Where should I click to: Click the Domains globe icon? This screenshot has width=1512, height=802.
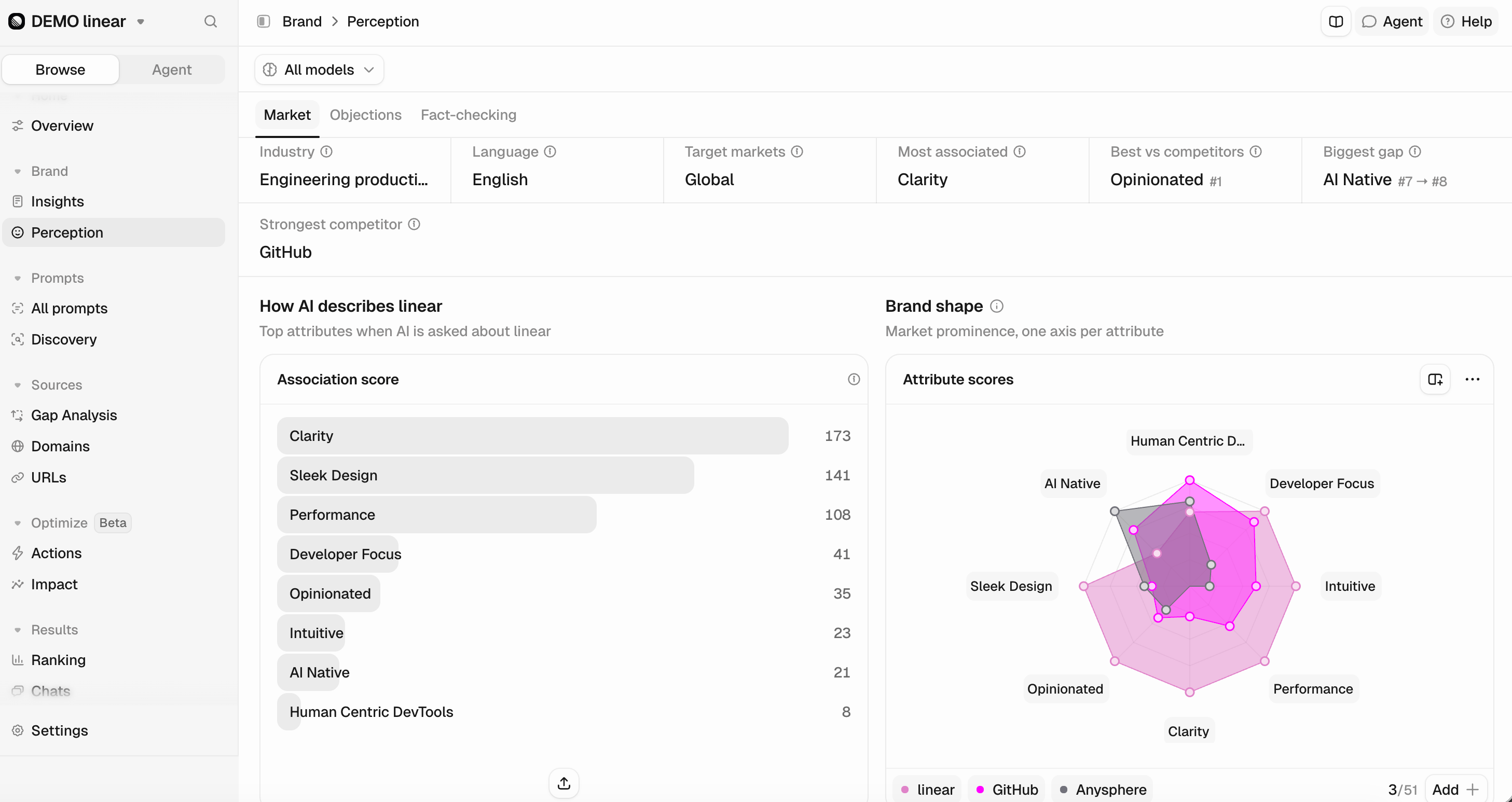(x=18, y=447)
